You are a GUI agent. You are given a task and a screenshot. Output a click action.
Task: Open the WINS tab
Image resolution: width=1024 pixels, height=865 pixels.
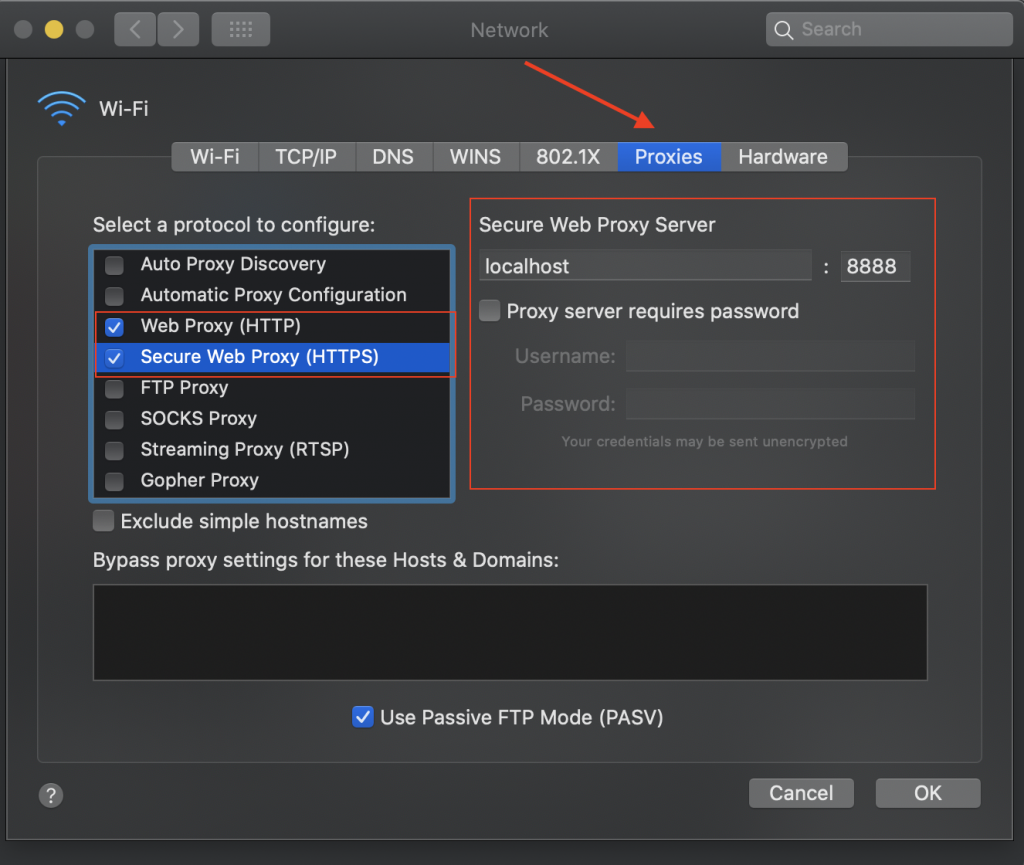pos(475,157)
